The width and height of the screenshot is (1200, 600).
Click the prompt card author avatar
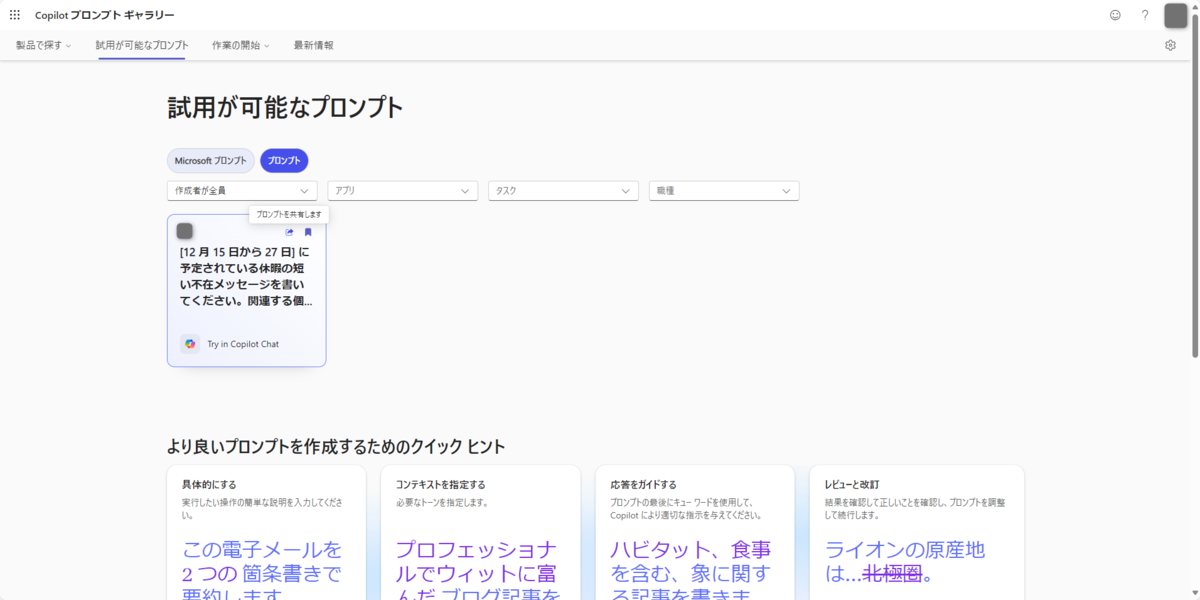pyautogui.click(x=185, y=231)
